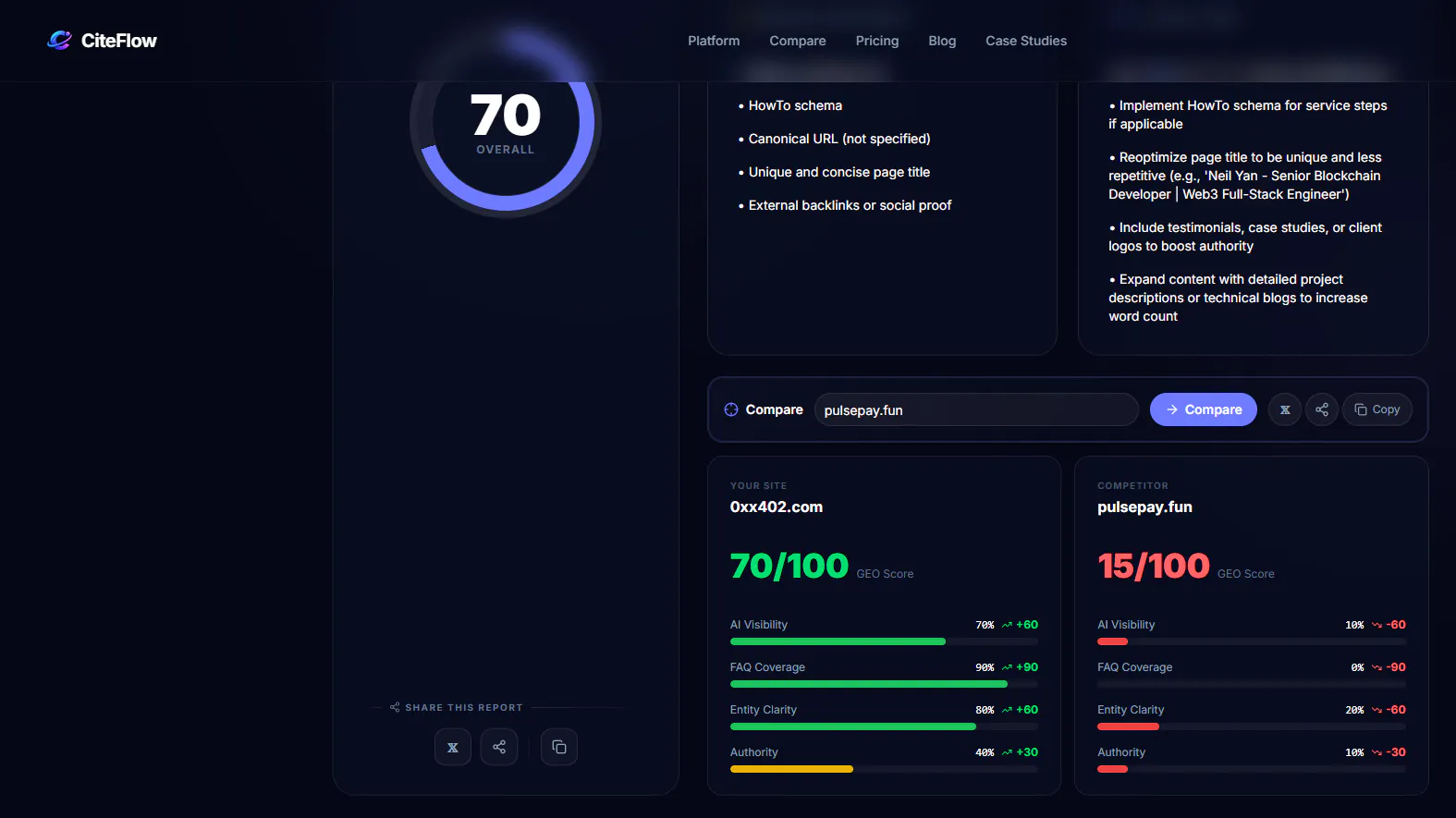Open the Platform menu
The image size is (1456, 818).
(714, 41)
